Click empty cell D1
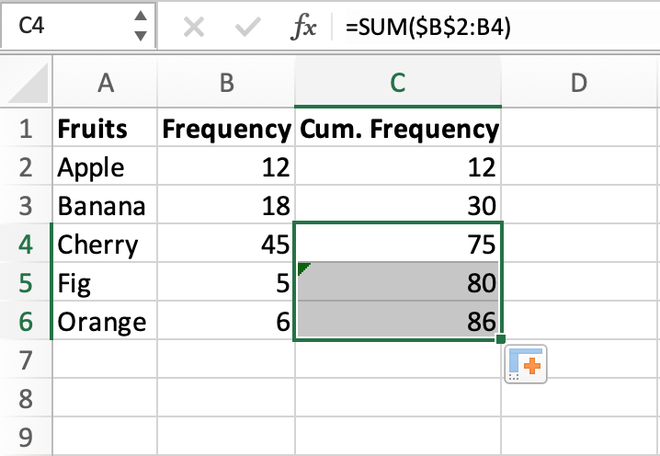Viewport: 660px width, 456px height. click(580, 128)
